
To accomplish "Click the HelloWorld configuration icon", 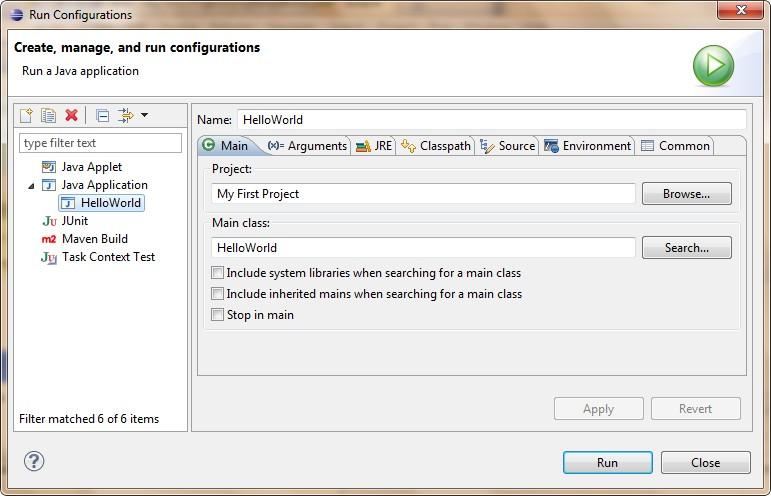I will 68,203.
